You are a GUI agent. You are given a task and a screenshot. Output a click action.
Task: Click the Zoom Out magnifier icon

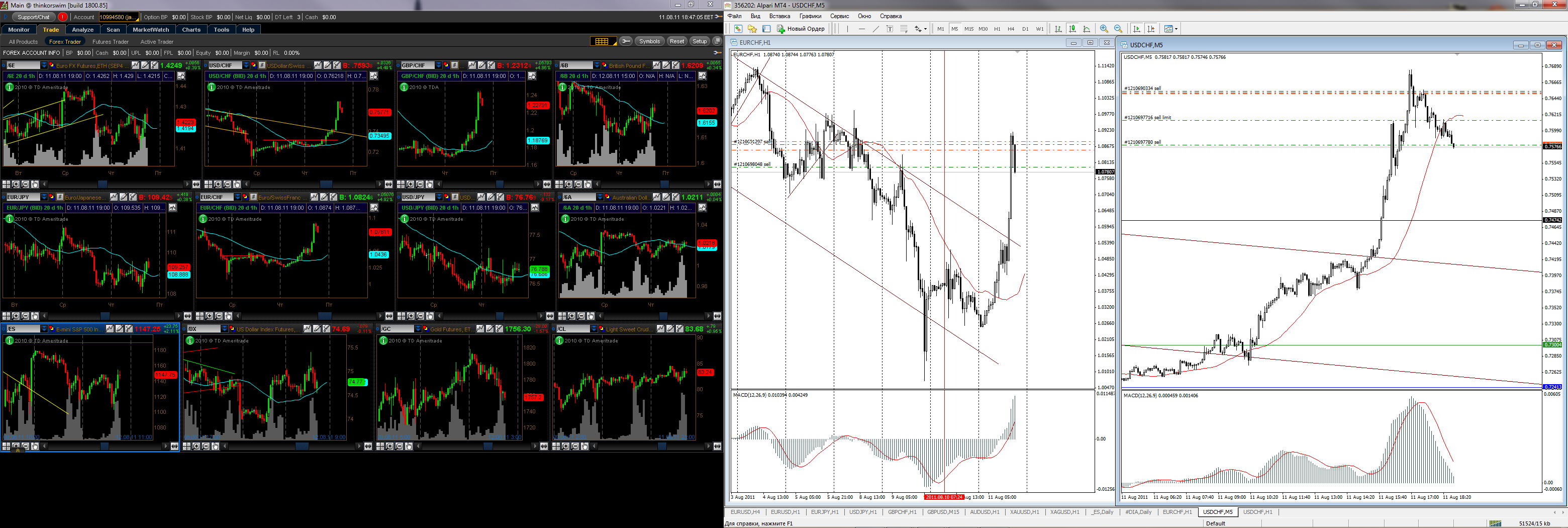click(x=1118, y=29)
